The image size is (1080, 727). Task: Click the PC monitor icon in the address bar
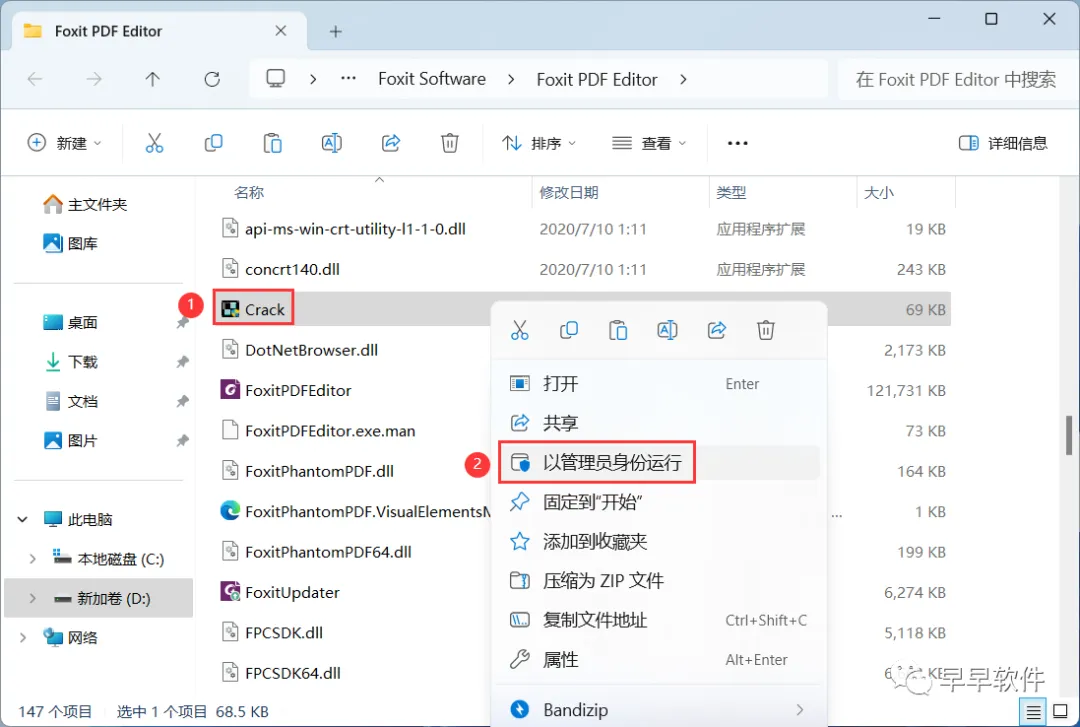point(276,79)
